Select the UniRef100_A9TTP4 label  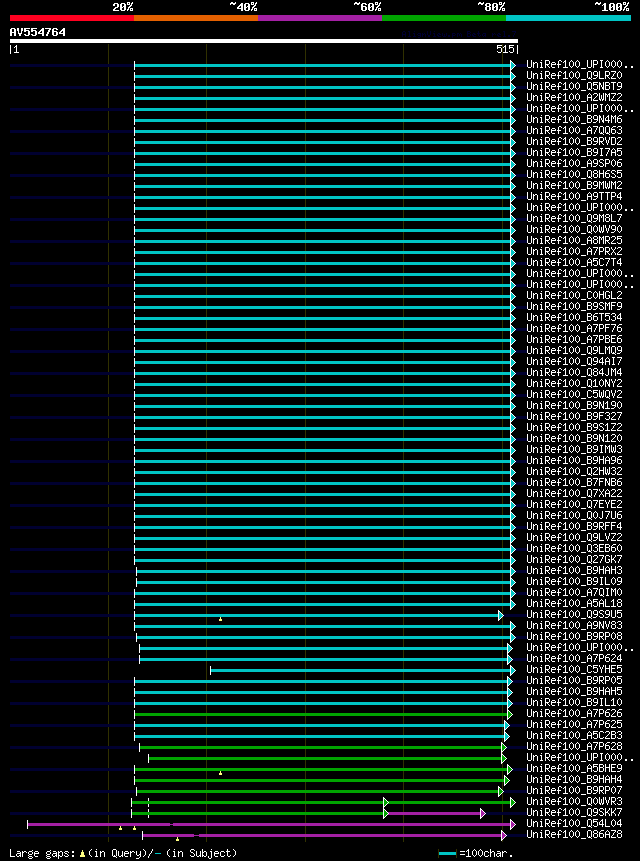point(574,197)
